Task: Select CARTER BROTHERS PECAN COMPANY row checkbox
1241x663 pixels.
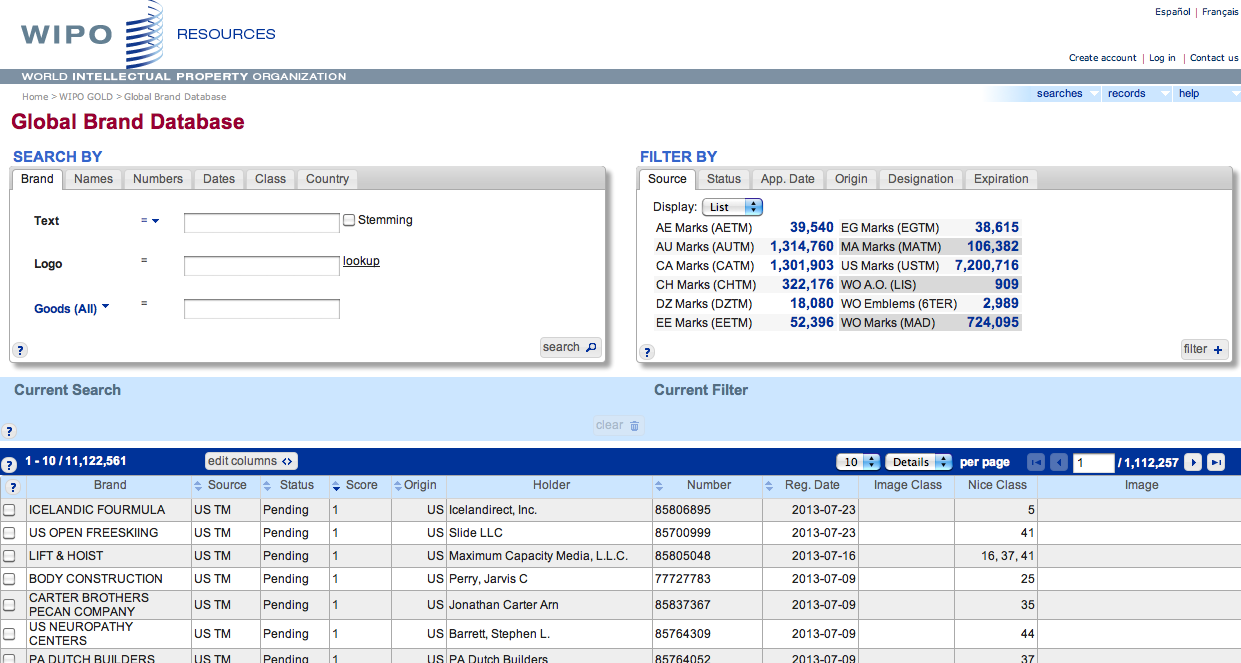Action: tap(9, 605)
